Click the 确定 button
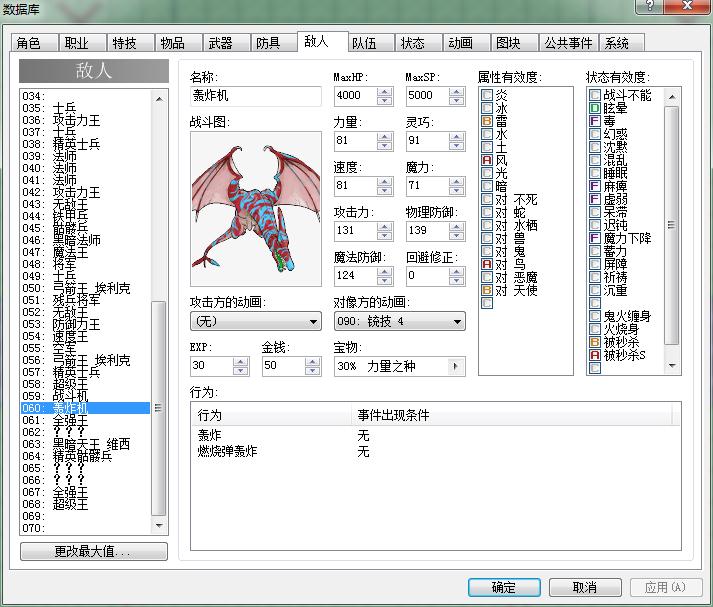This screenshot has width=713, height=607. [x=504, y=587]
